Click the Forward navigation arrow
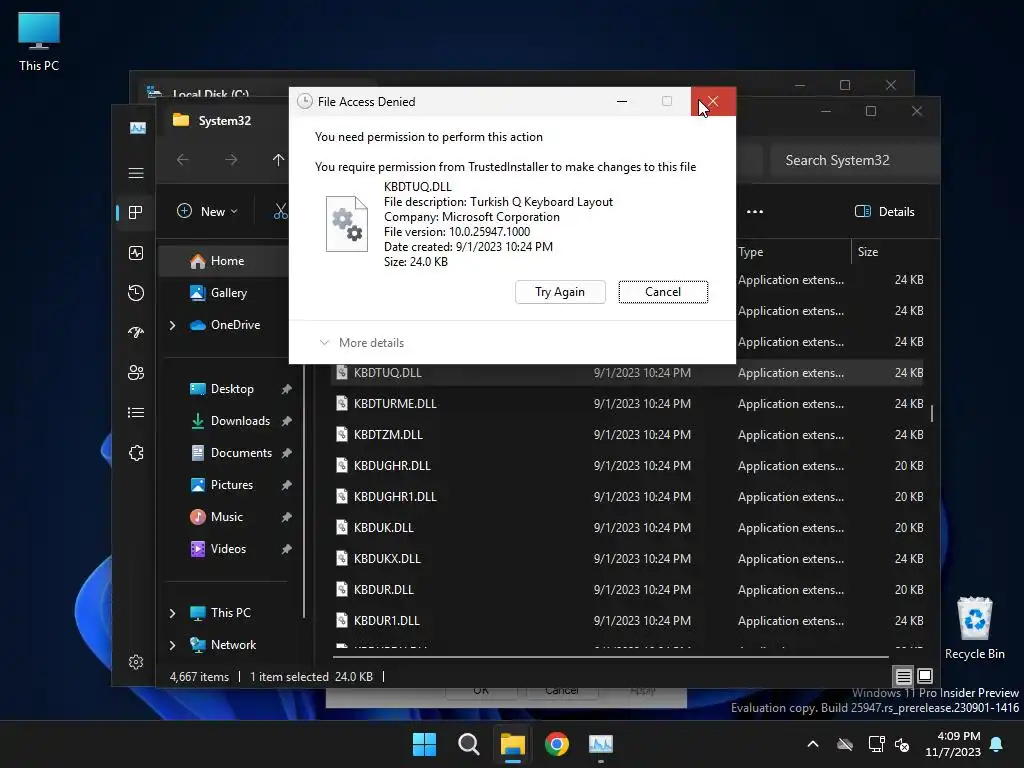The width and height of the screenshot is (1024, 768). pyautogui.click(x=231, y=160)
